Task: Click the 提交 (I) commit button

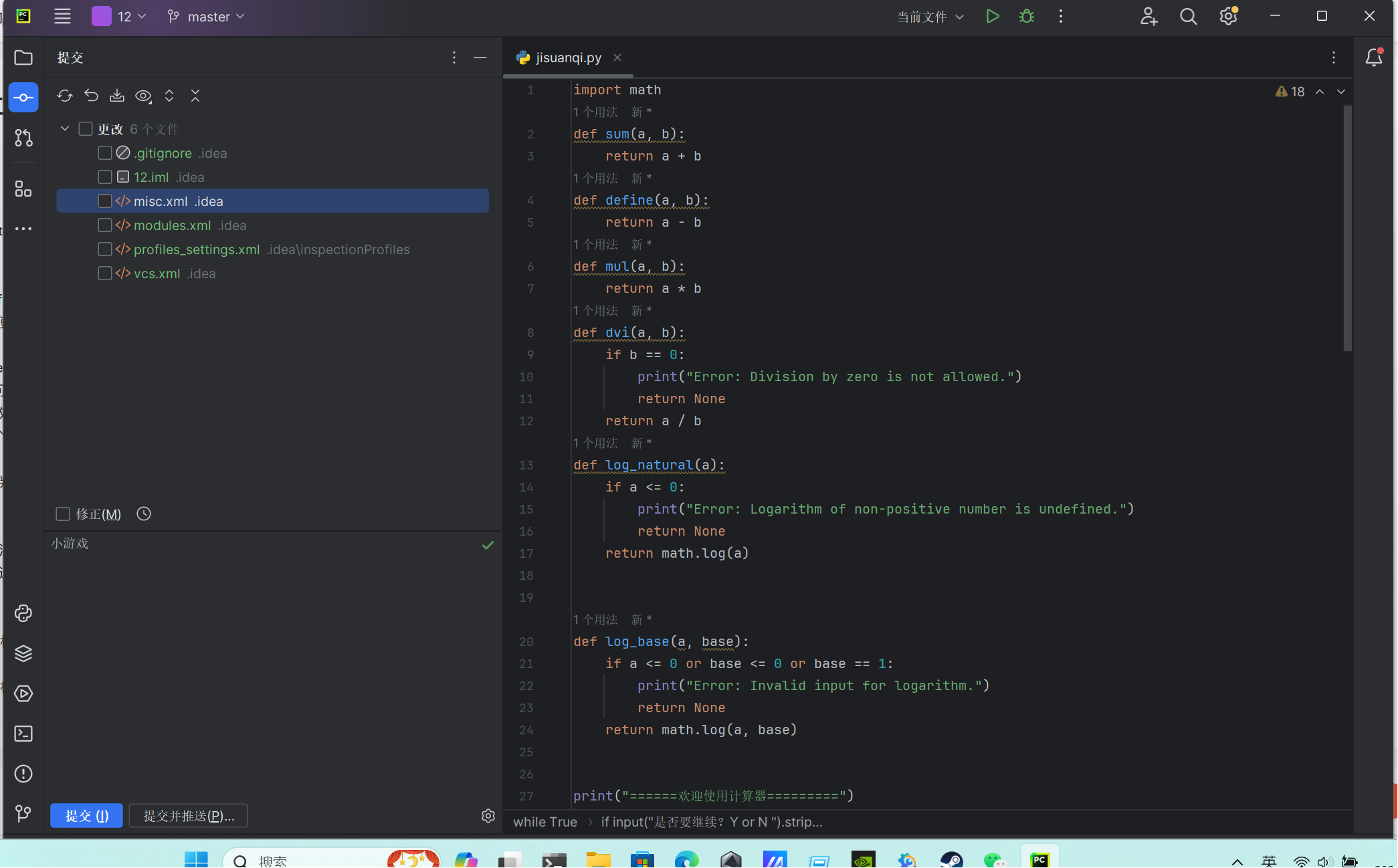Action: [87, 815]
